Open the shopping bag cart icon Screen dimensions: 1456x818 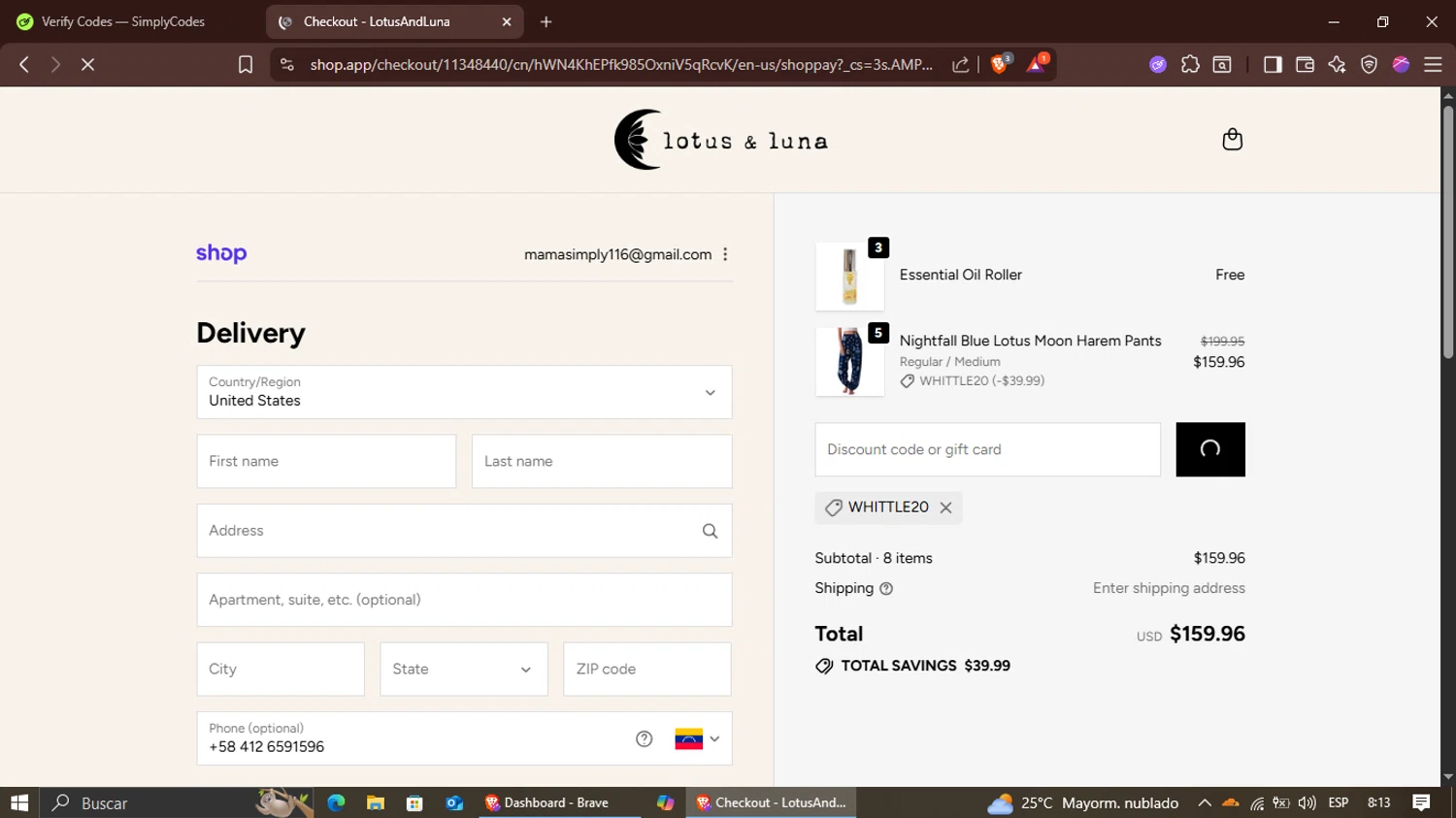click(1232, 140)
